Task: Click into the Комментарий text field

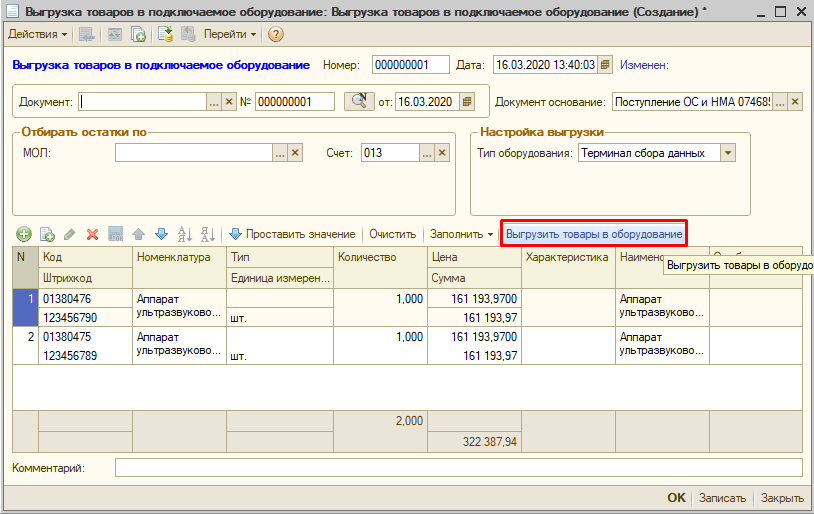Action: (458, 467)
